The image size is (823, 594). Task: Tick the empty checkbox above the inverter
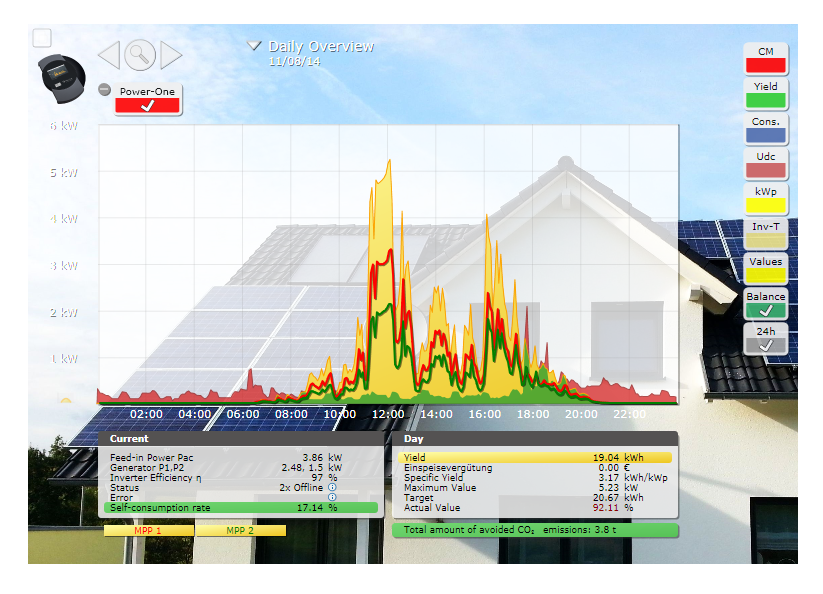click(42, 38)
